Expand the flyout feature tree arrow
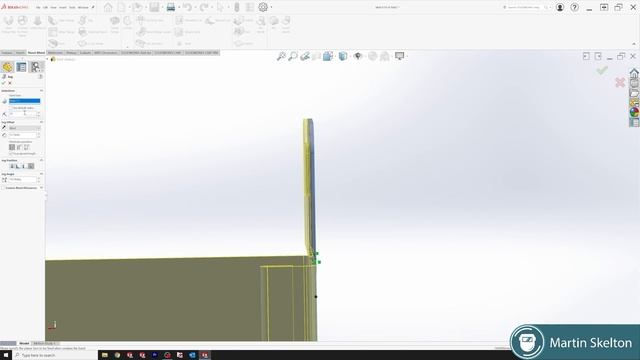The image size is (640, 360). [x=48, y=59]
